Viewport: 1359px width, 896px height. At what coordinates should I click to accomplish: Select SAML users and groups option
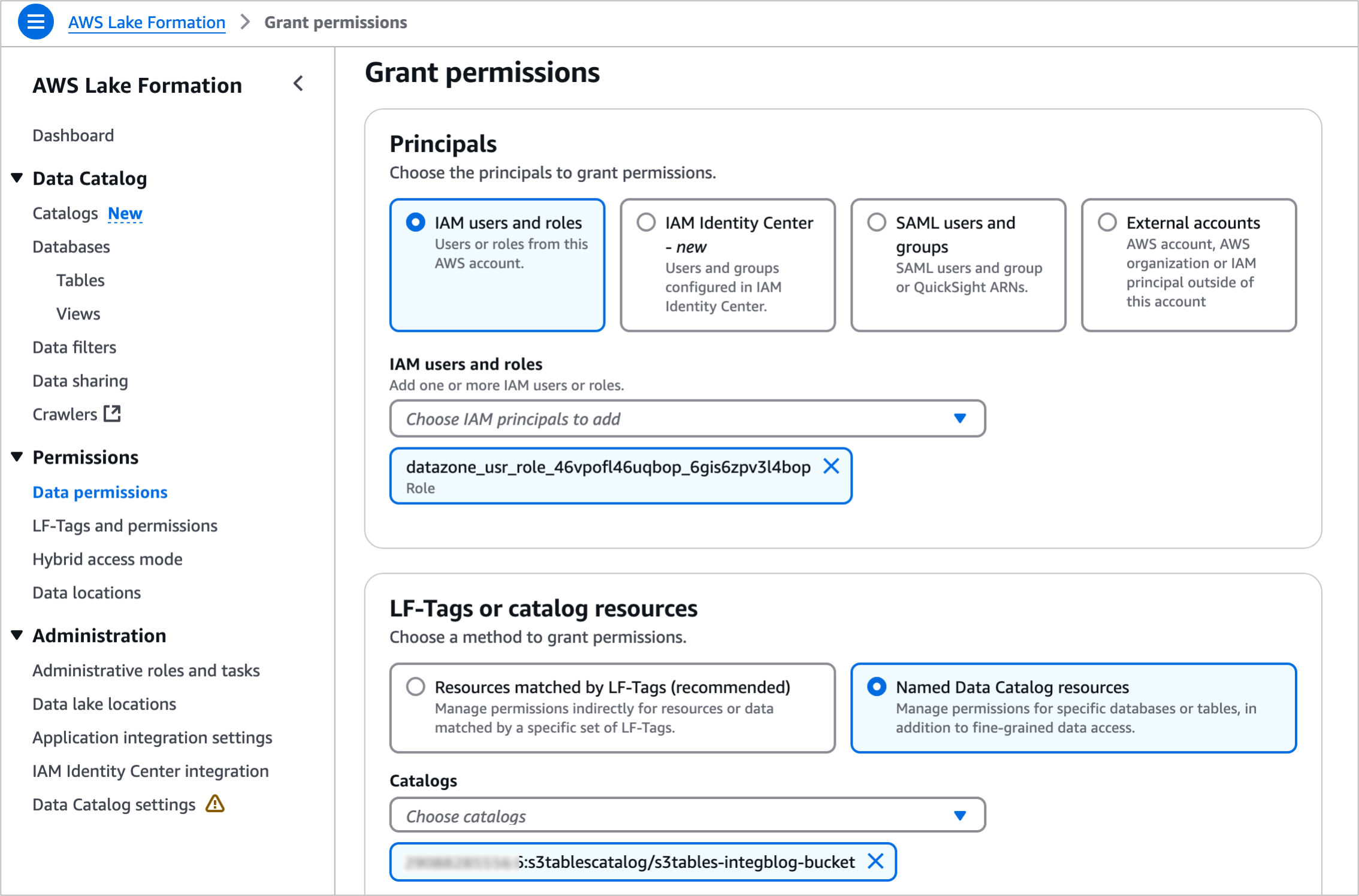click(x=877, y=222)
